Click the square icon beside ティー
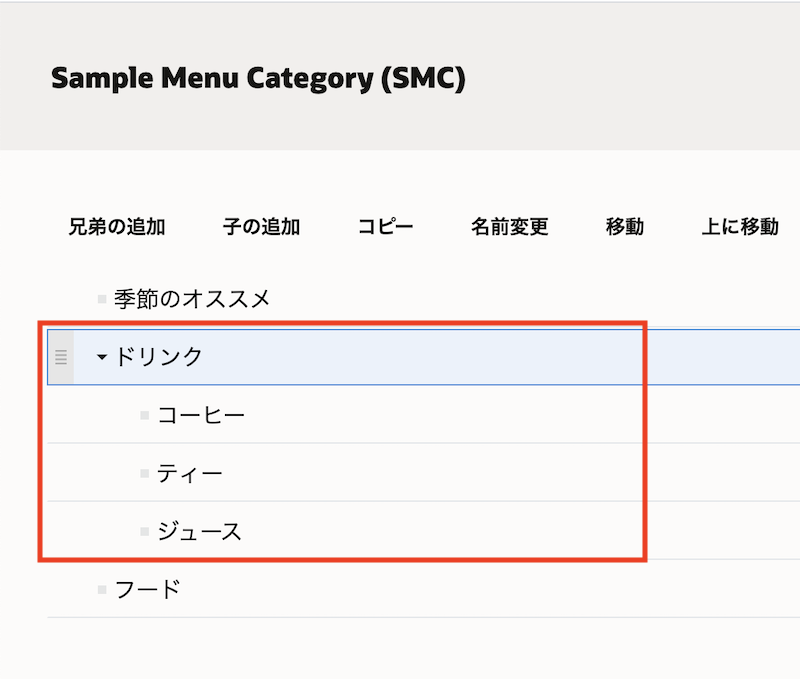Viewport: 800px width, 679px height. [143, 472]
